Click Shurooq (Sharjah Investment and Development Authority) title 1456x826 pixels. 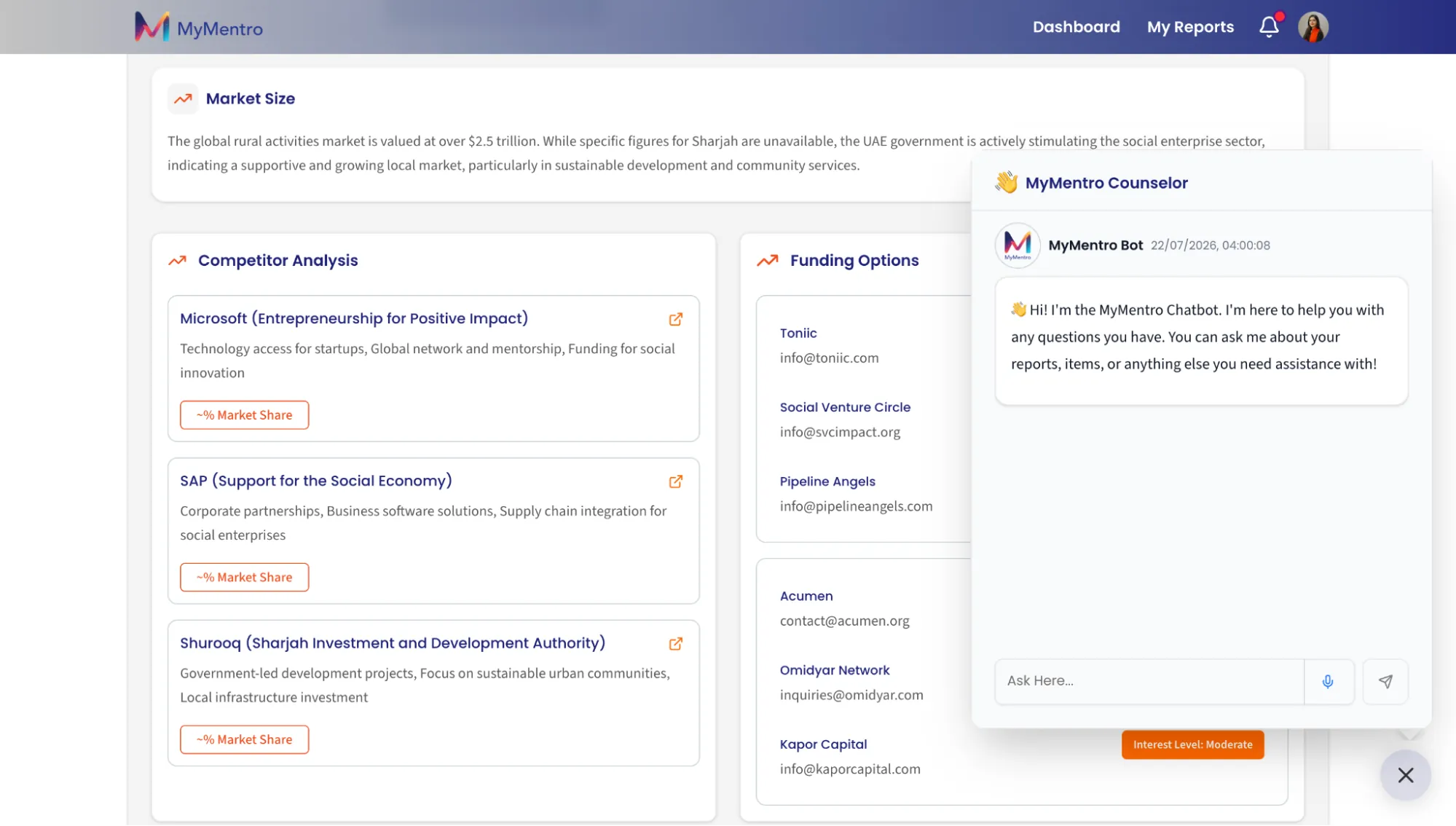[393, 643]
